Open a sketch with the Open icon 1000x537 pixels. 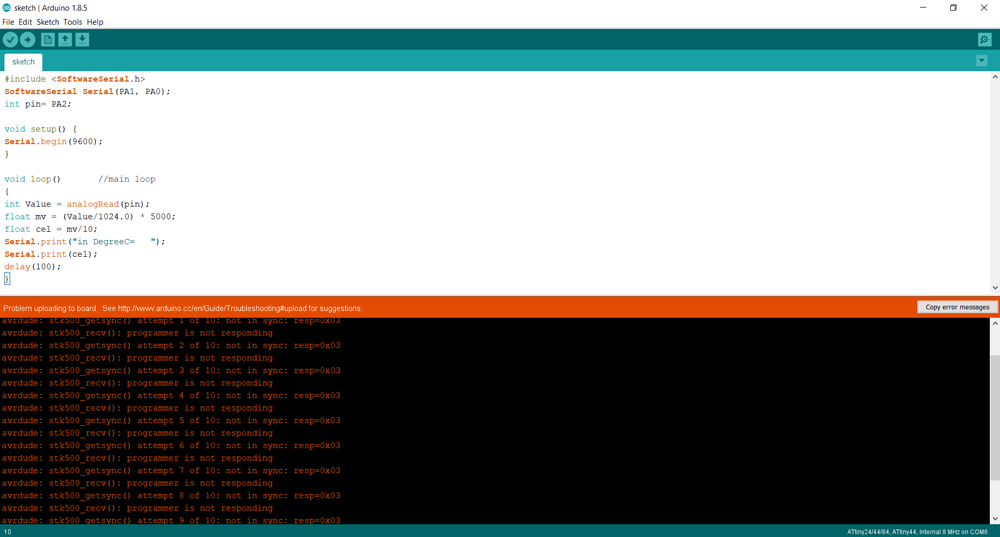point(65,40)
